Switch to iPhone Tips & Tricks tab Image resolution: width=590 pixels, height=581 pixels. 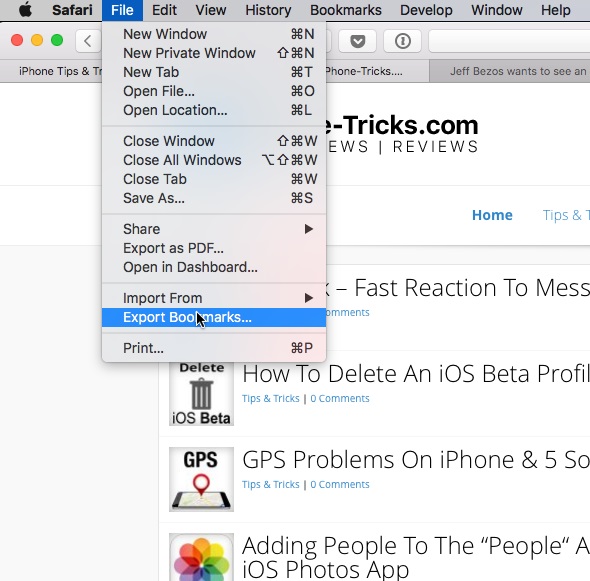pos(51,71)
